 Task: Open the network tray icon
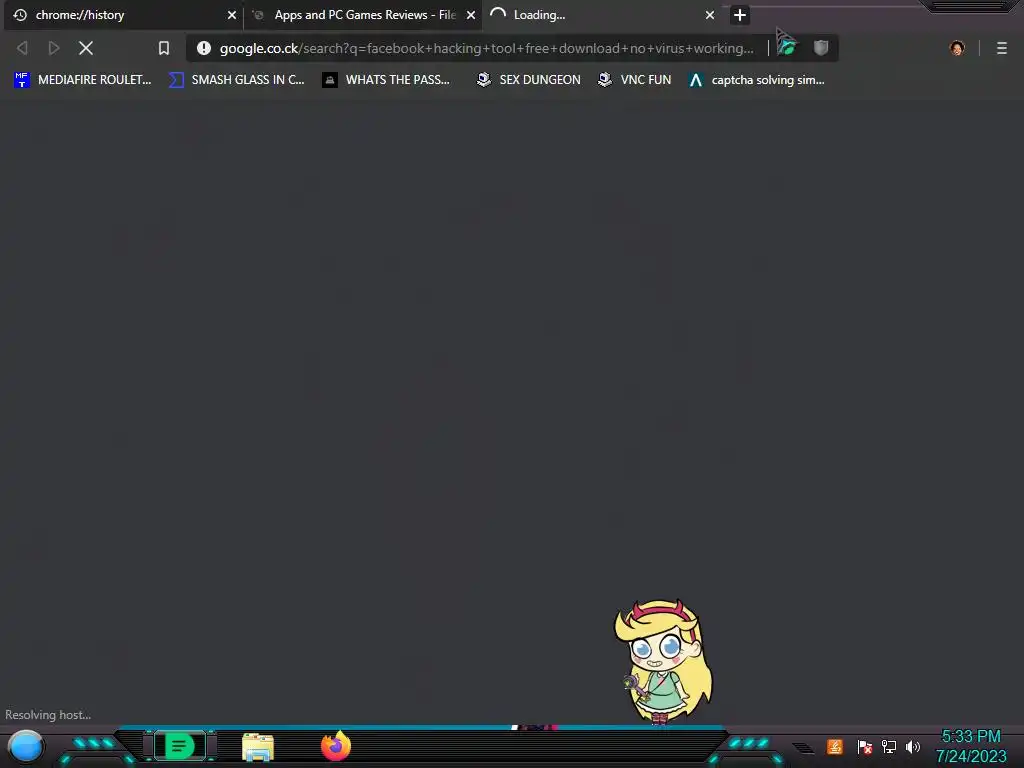pos(889,746)
